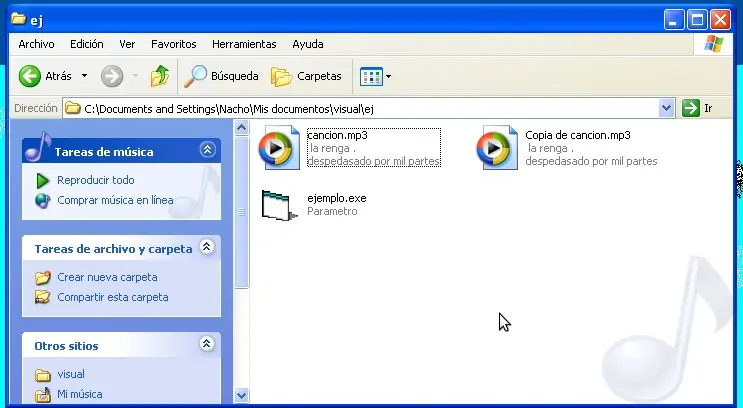Select cancion.mp3 media player icon
The image size is (743, 408).
[279, 147]
